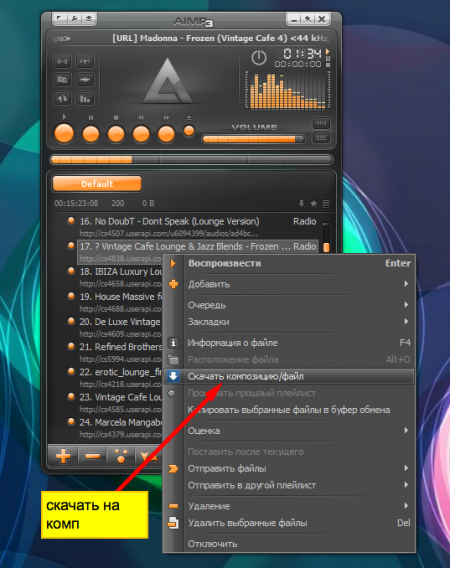Viewport: 450px width, 568px height.
Task: Click the 01:34 time display
Action: (302, 54)
